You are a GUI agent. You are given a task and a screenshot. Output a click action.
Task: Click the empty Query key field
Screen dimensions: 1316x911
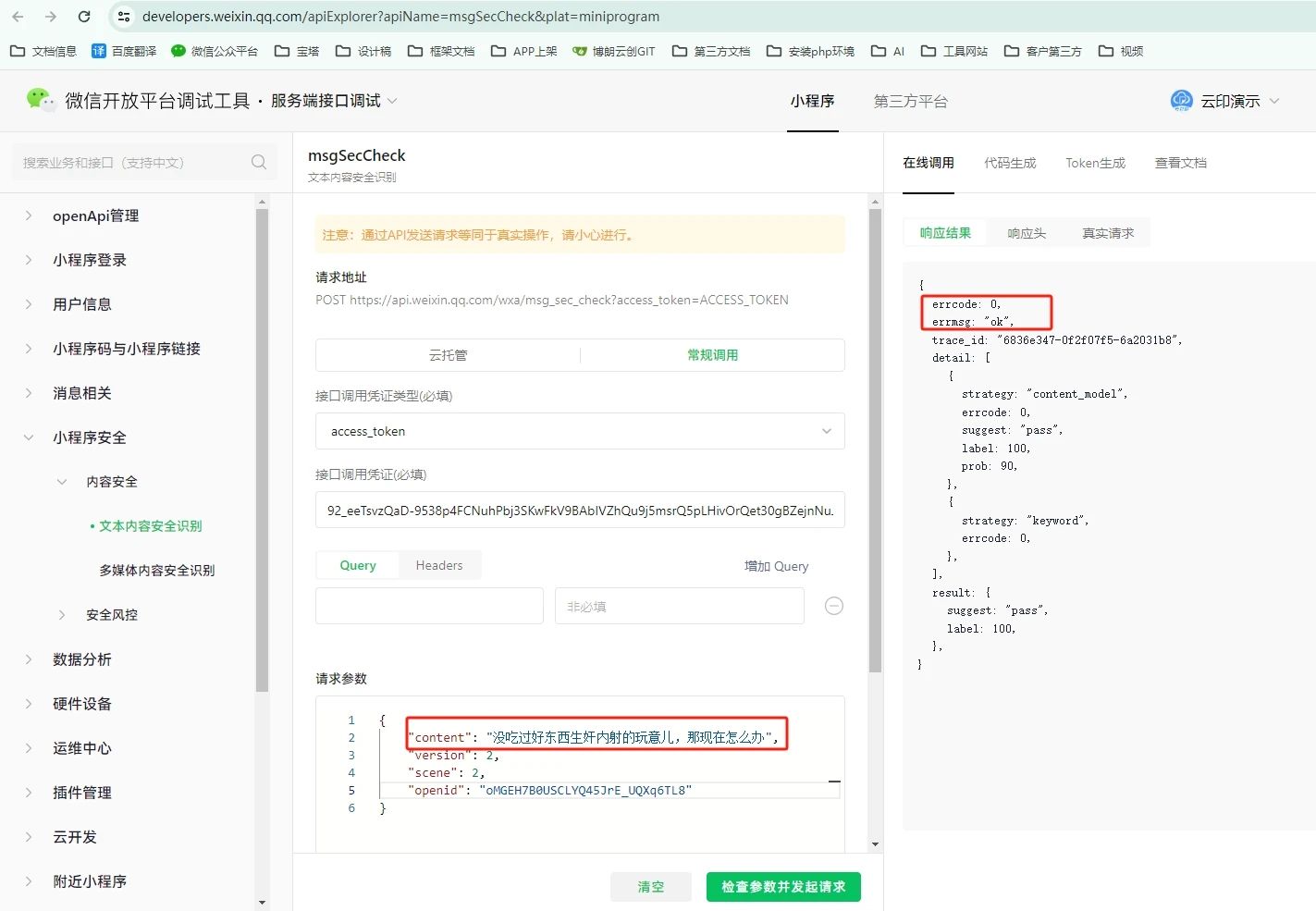pyautogui.click(x=429, y=606)
